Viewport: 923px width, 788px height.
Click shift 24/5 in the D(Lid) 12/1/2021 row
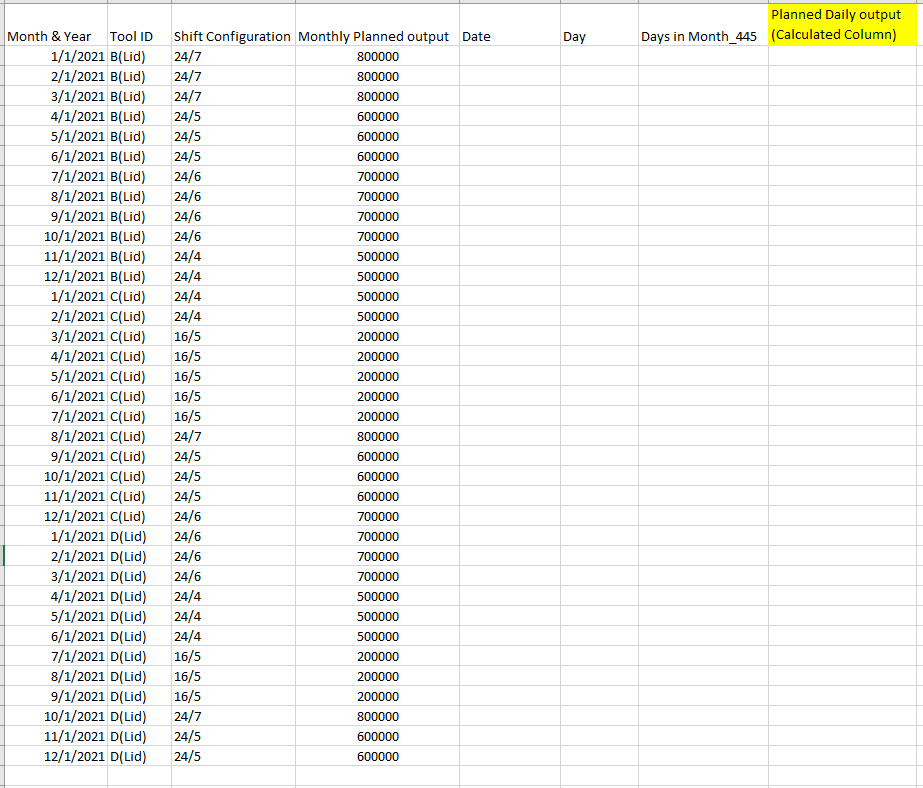[x=234, y=757]
